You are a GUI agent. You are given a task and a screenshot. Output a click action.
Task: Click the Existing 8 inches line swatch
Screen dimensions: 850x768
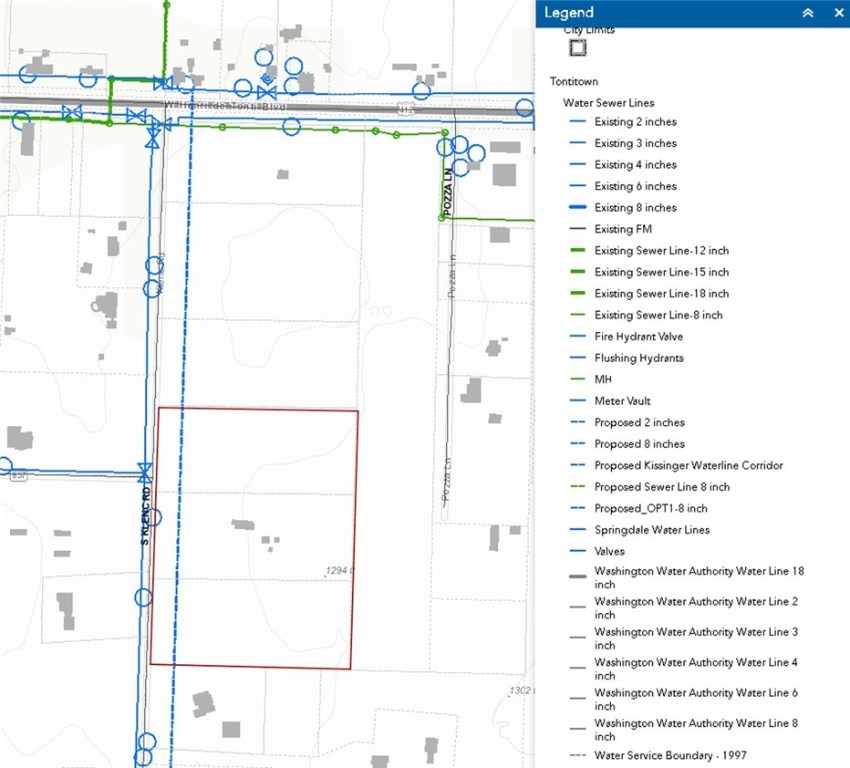pos(578,208)
